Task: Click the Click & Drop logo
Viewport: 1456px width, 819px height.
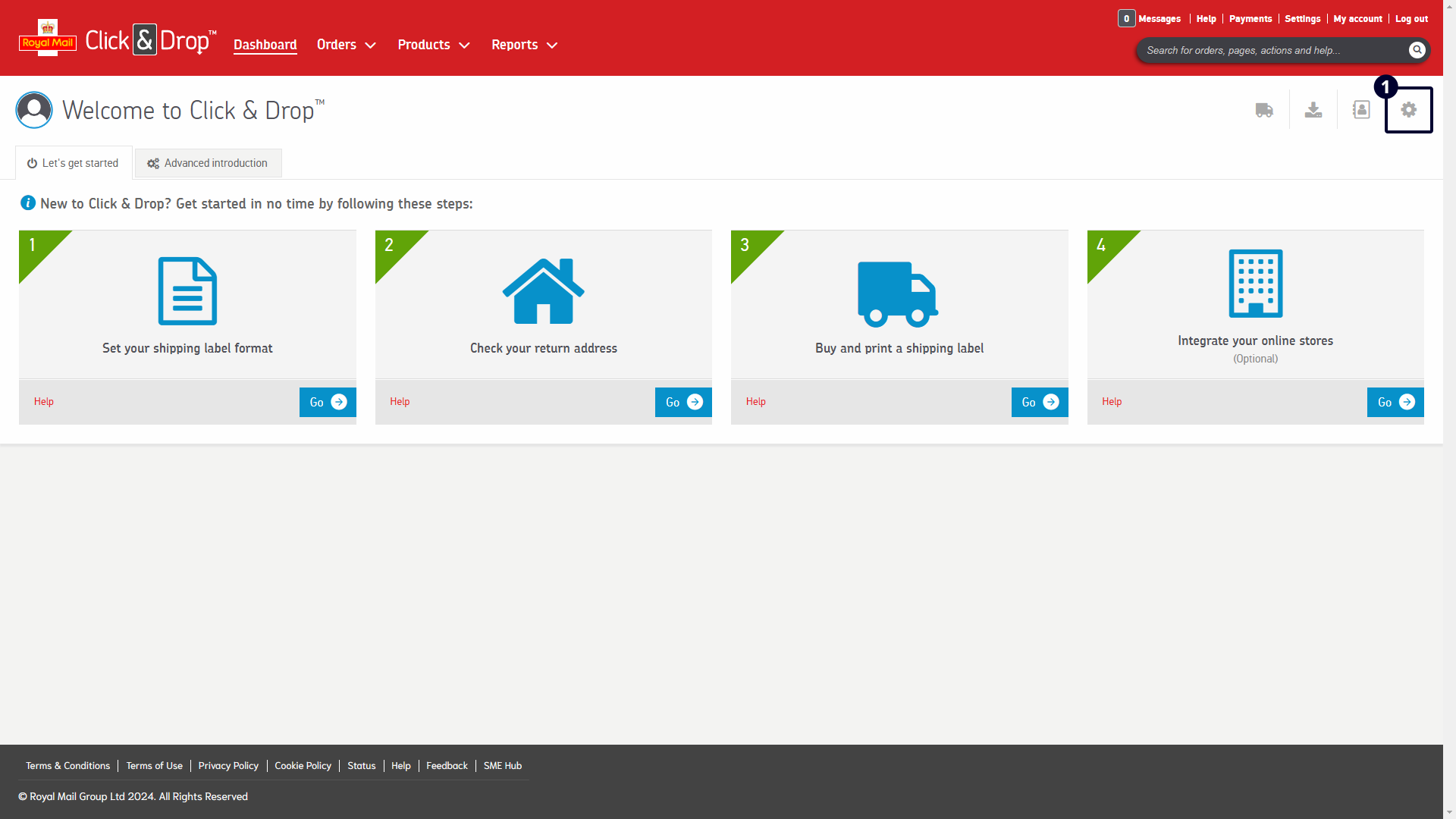Action: pos(151,40)
